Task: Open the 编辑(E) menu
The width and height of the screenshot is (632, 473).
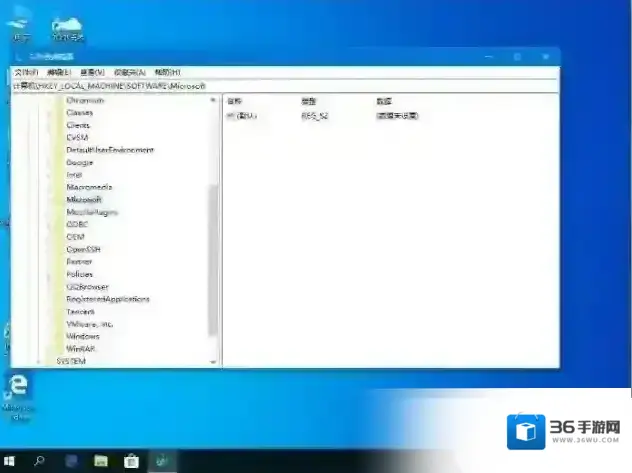Action: click(59, 73)
